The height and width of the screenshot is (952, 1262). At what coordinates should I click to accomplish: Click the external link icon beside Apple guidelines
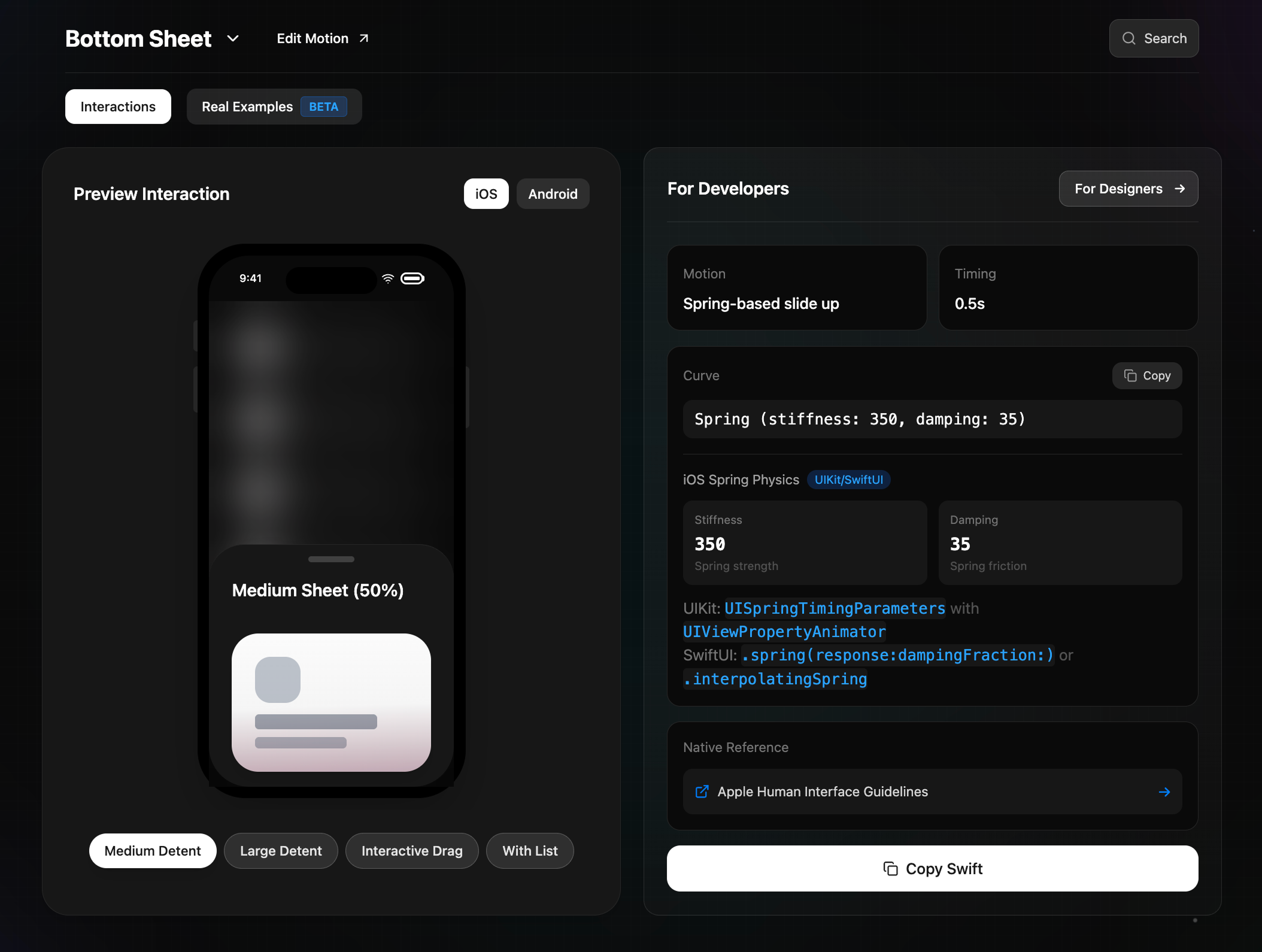[702, 792]
